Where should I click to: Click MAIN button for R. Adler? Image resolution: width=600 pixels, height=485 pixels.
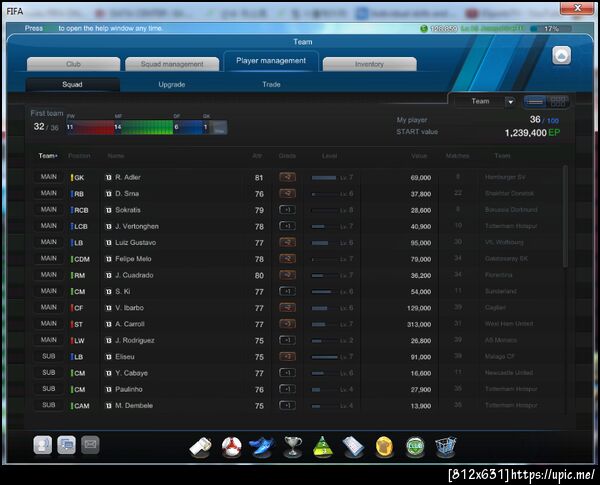pos(49,177)
